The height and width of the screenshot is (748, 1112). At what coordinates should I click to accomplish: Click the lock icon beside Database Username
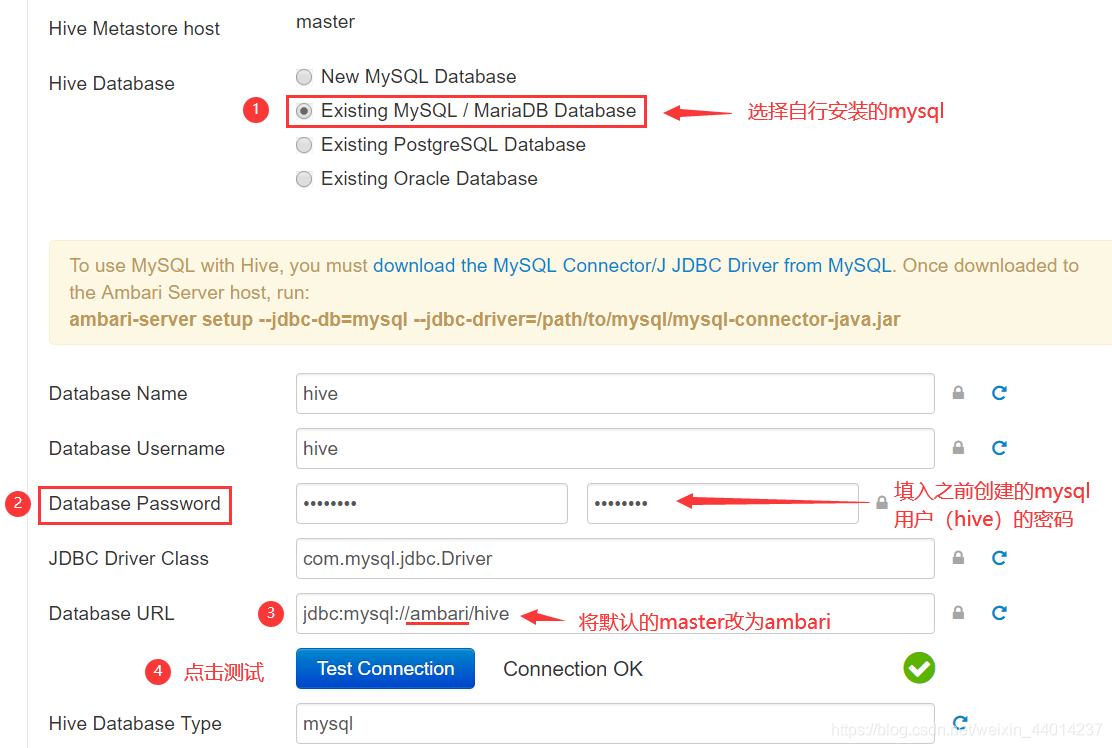(x=958, y=447)
